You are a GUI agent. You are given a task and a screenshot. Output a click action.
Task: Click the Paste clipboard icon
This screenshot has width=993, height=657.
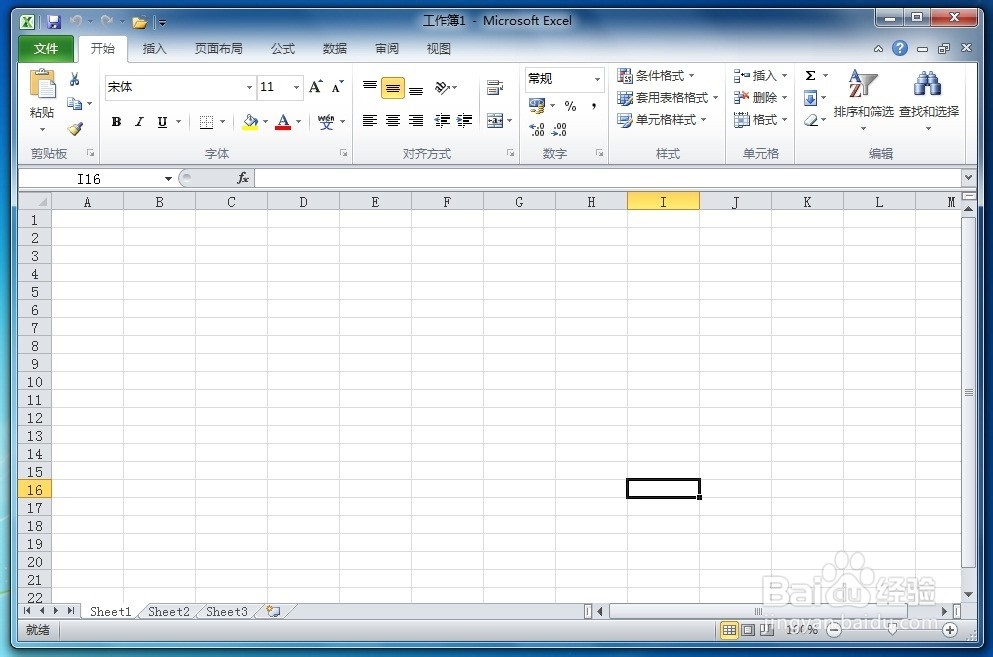[x=42, y=84]
